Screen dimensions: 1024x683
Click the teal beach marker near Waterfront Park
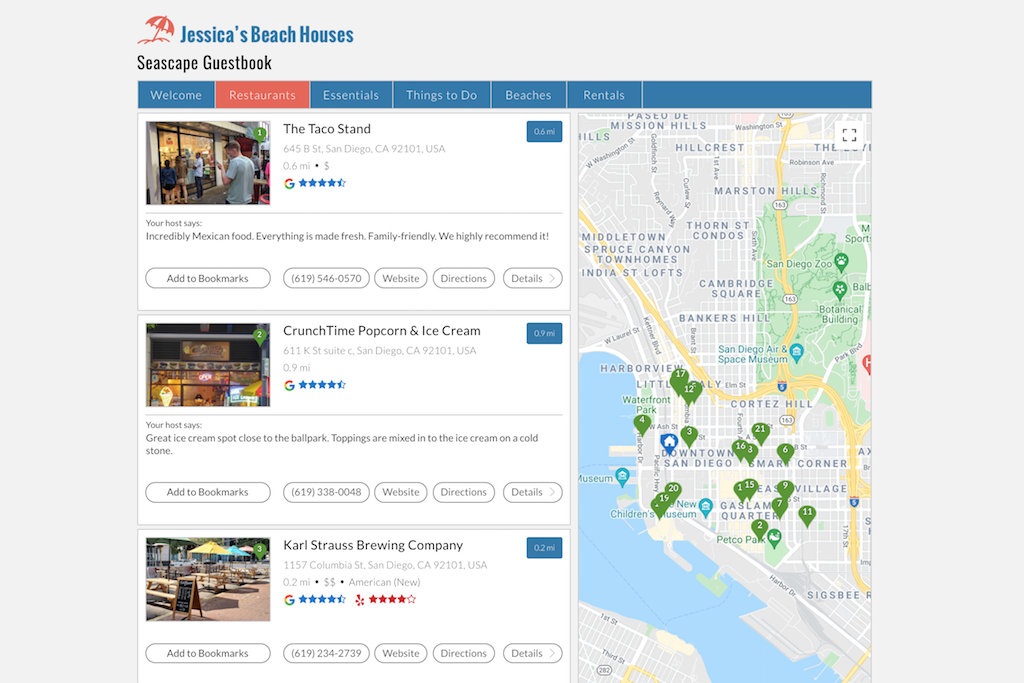(x=622, y=477)
